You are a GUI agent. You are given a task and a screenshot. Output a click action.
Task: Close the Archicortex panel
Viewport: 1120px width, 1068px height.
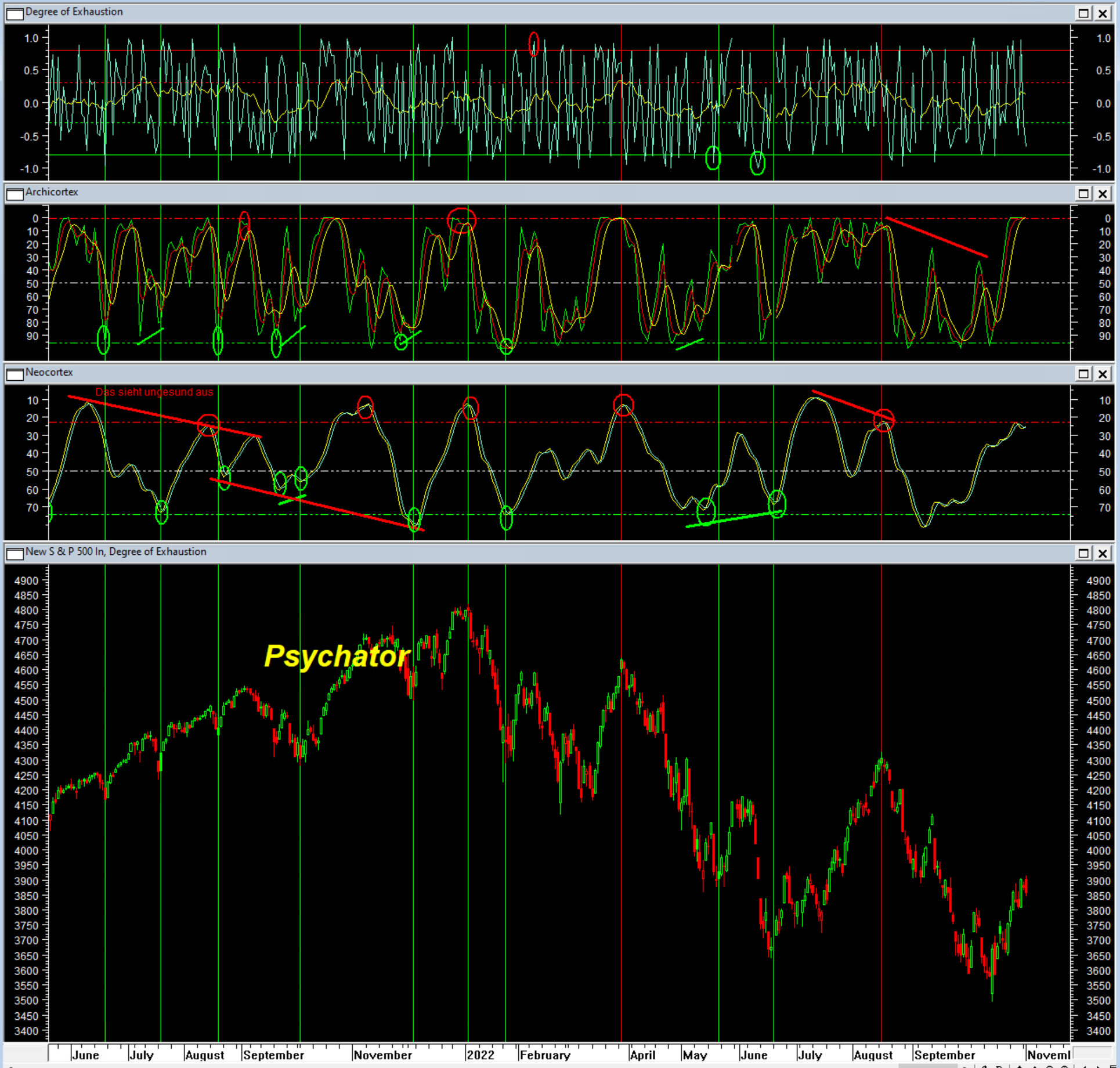click(1103, 193)
